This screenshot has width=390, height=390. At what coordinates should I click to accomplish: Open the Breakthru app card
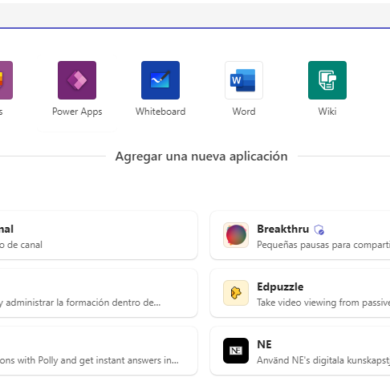pos(300,235)
